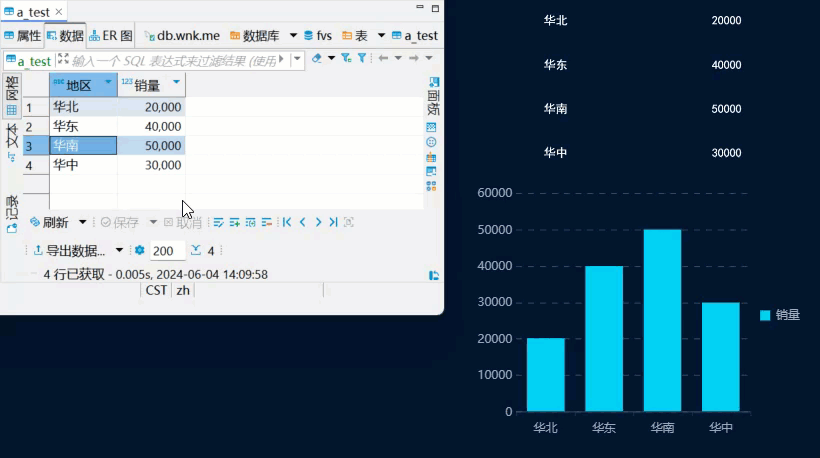The height and width of the screenshot is (458, 820).
Task: Click the record mode icon at left bottom
Action: pyautogui.click(x=12, y=228)
